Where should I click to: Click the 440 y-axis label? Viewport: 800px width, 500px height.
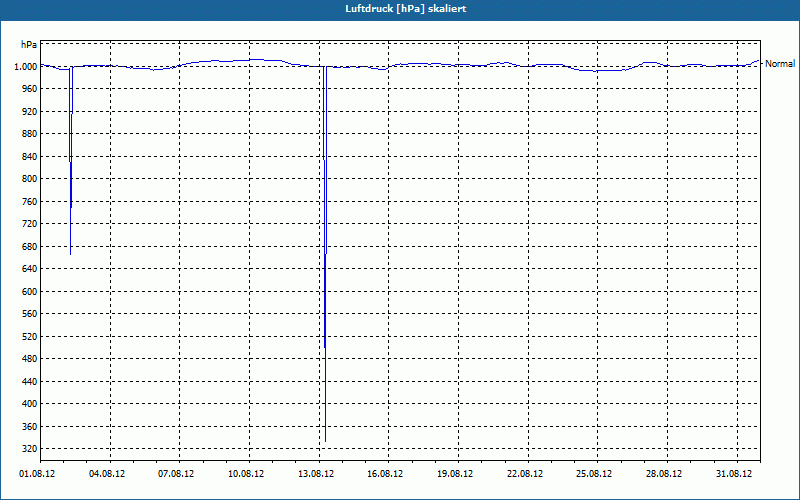click(29, 381)
